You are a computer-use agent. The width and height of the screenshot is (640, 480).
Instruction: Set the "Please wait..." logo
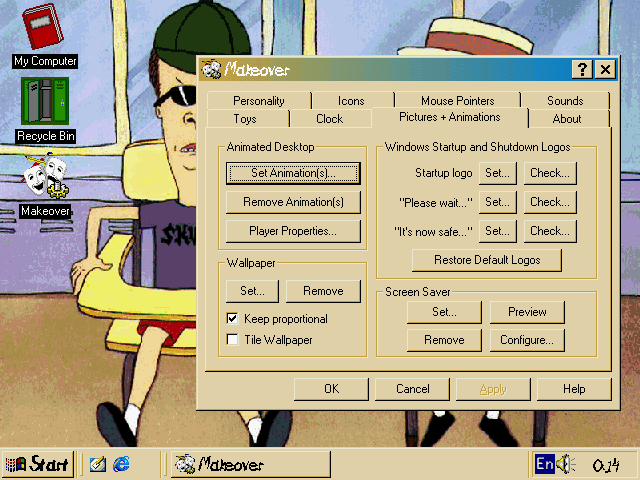498,202
